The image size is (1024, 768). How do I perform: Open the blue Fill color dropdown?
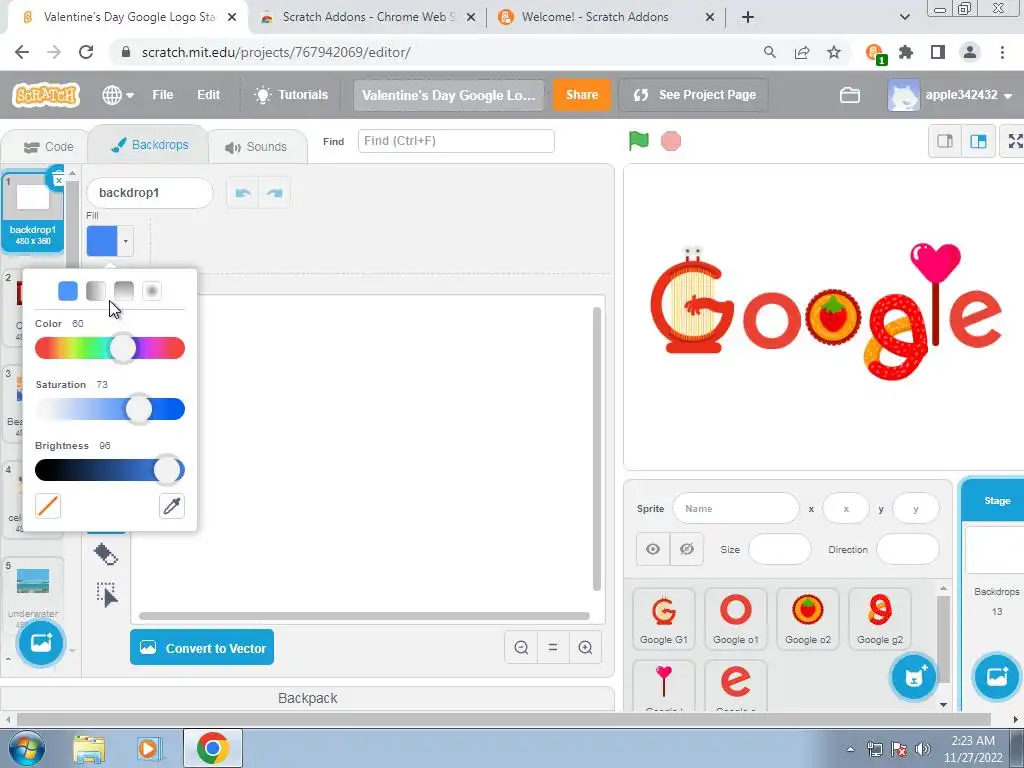(110, 241)
